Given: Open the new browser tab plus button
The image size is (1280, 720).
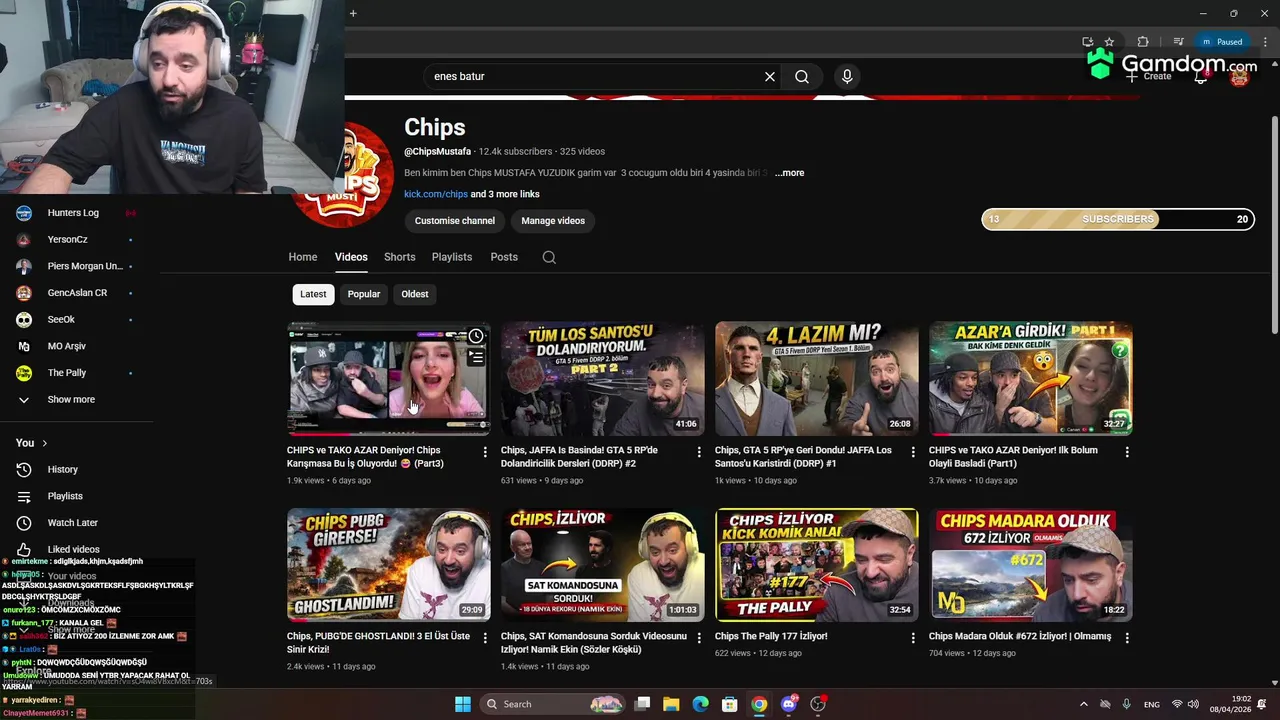Looking at the screenshot, I should point(353,13).
